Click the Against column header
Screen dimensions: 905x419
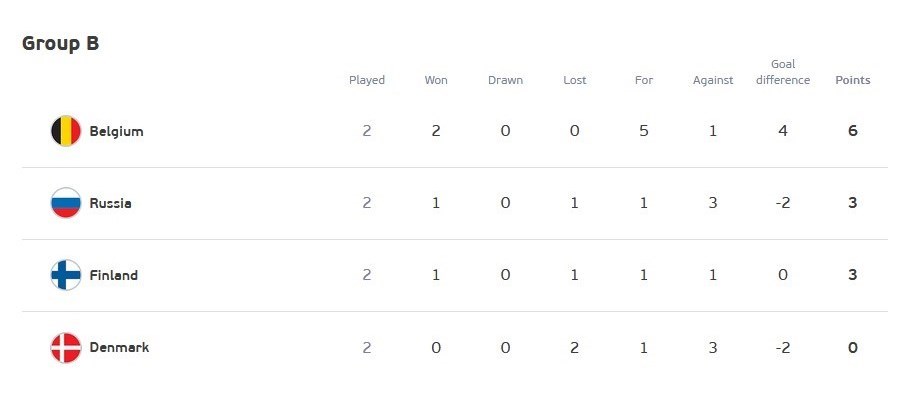713,80
